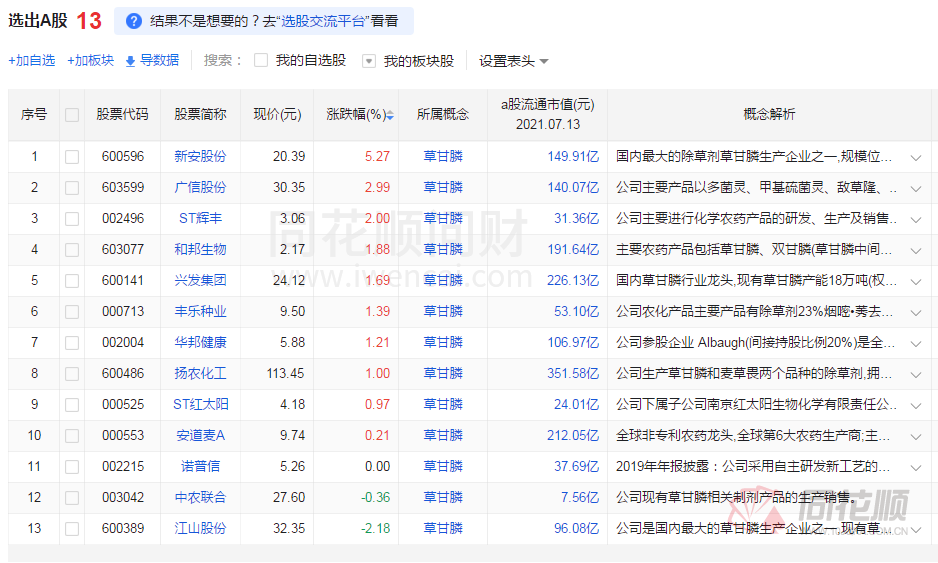938x563 pixels.
Task: Click the +加板块 link
Action: pyautogui.click(x=90, y=60)
